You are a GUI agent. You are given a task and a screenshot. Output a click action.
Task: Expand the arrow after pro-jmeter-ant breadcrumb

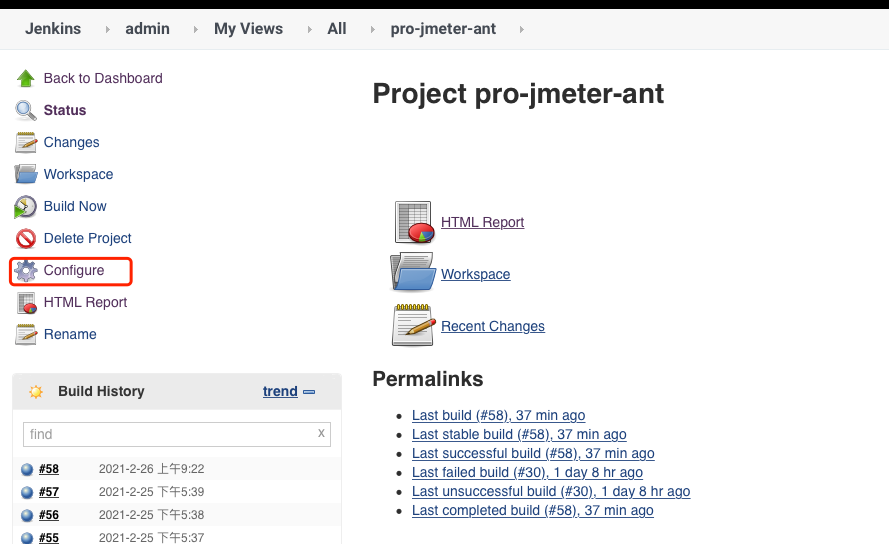521,29
